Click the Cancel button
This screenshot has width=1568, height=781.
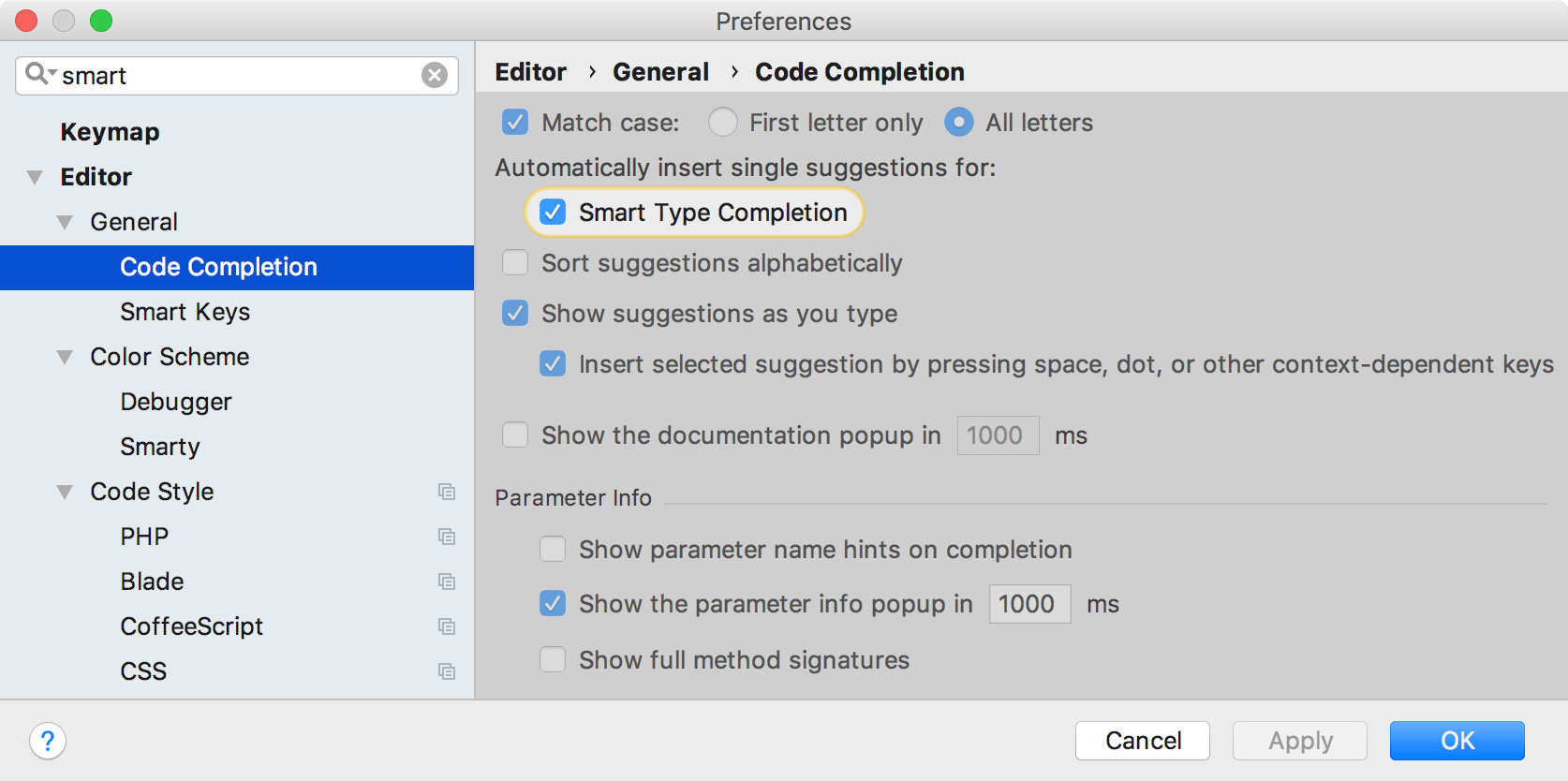coord(1143,741)
